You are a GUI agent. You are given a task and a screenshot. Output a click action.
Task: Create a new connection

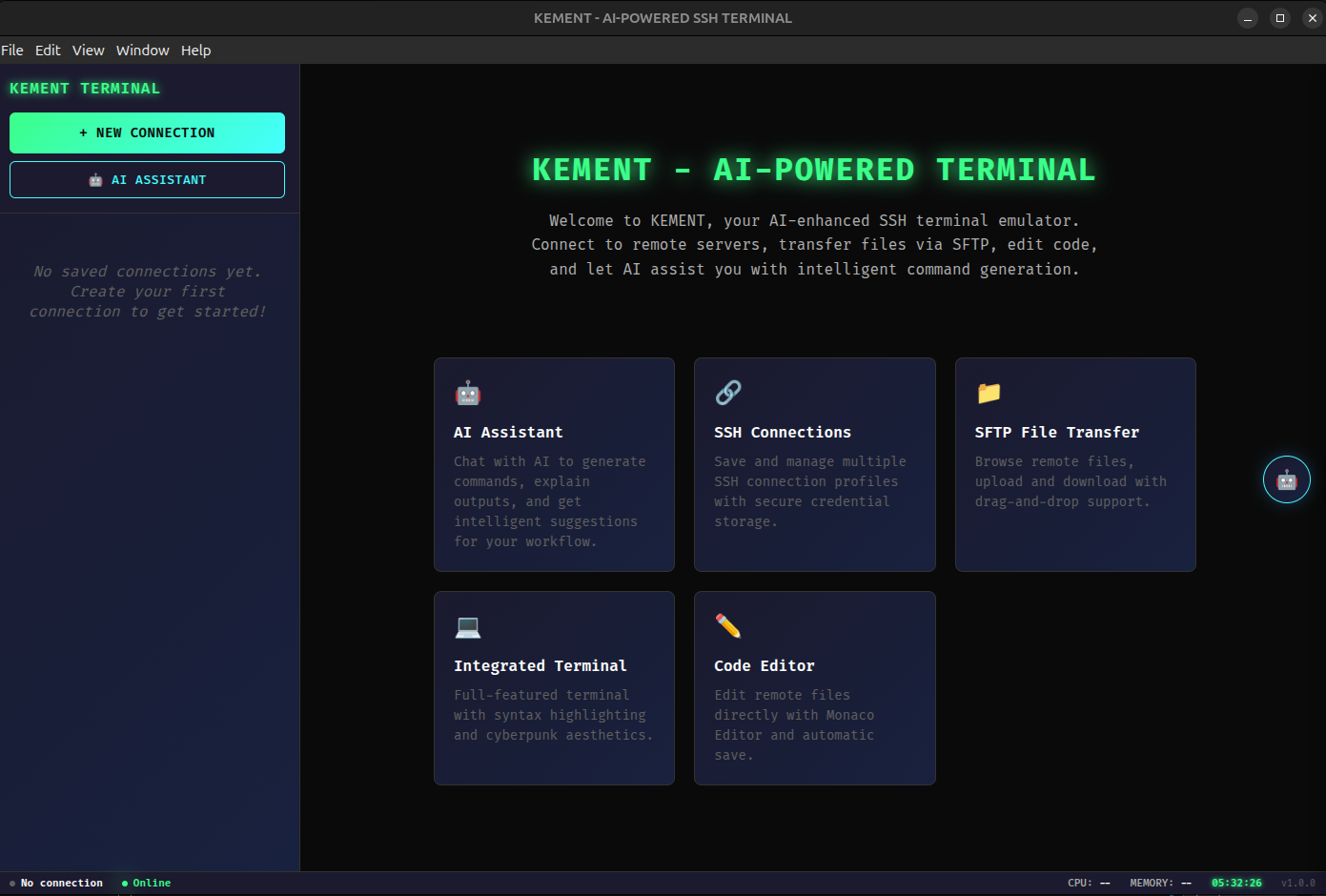[147, 132]
